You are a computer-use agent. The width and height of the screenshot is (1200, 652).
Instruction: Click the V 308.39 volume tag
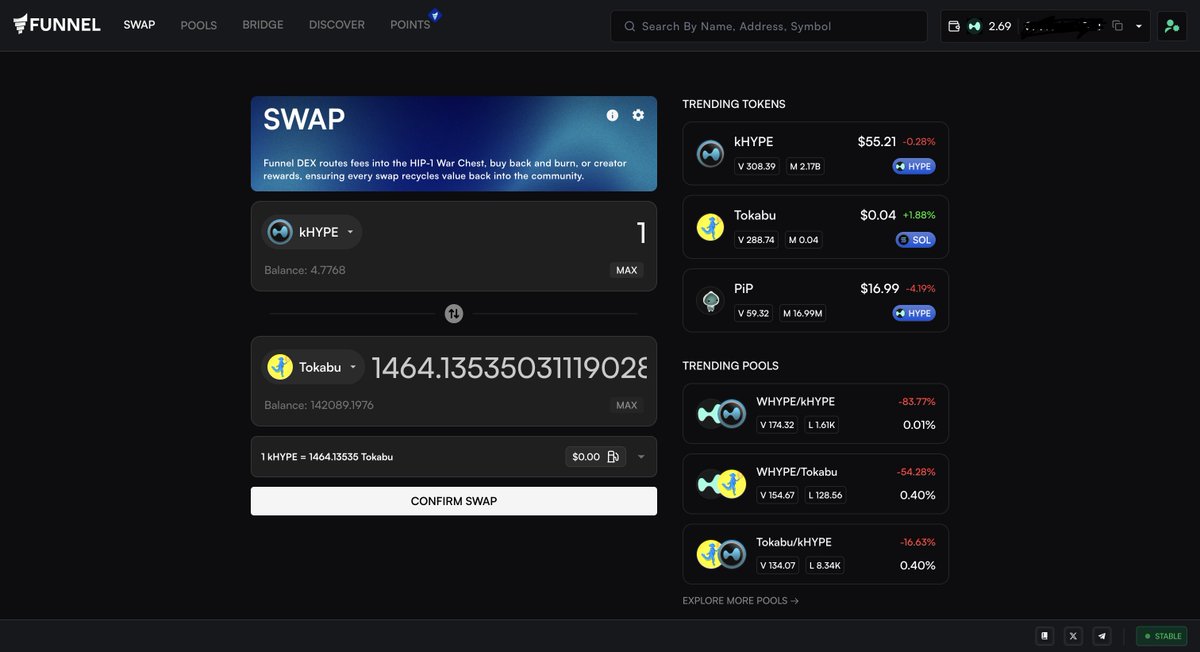tap(757, 167)
